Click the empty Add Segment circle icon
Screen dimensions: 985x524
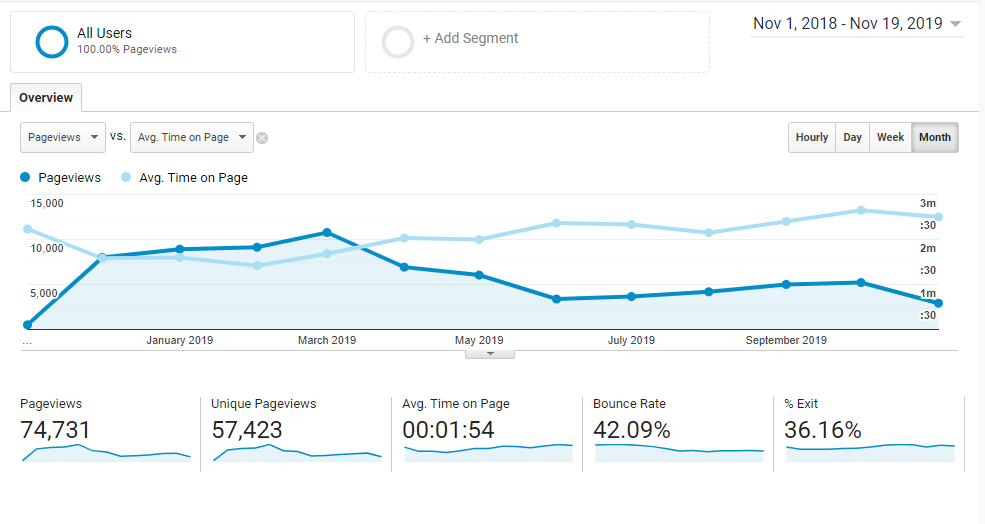tap(398, 42)
